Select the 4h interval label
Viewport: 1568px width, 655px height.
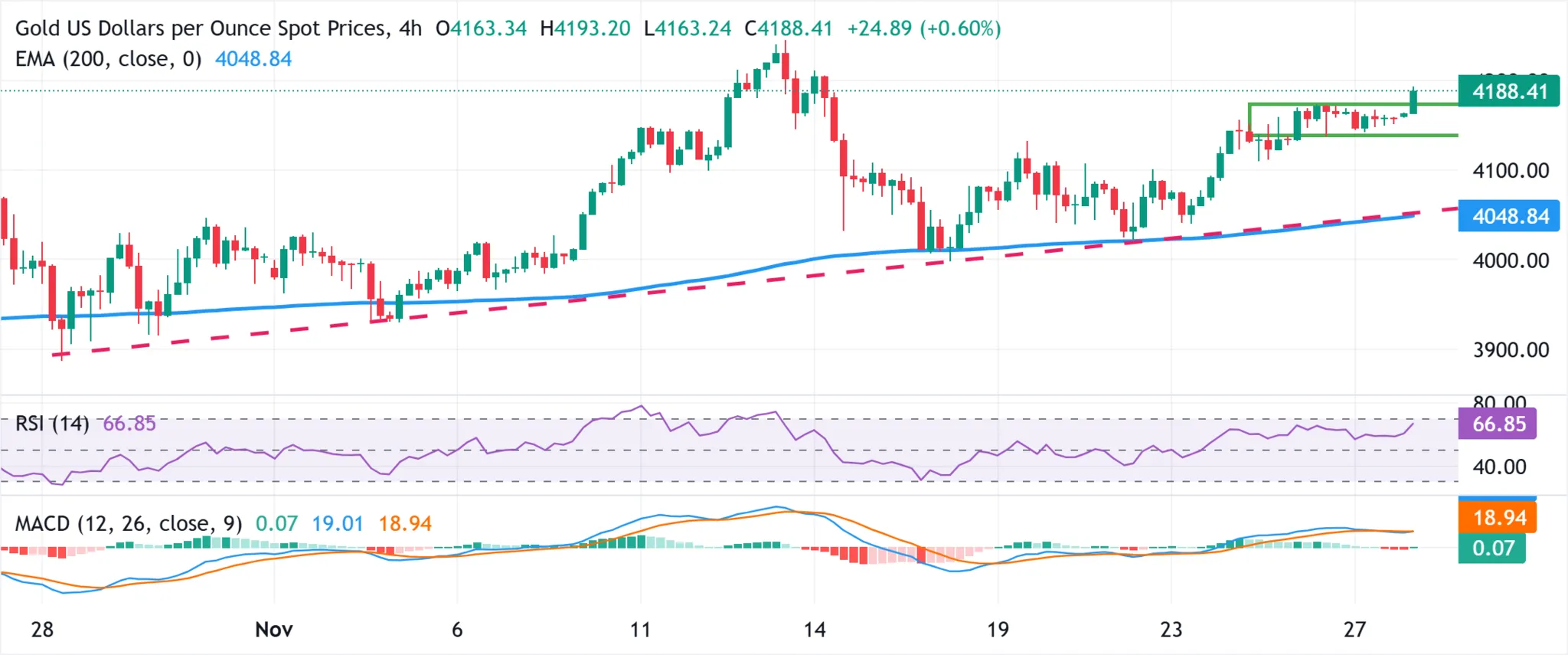tap(410, 28)
